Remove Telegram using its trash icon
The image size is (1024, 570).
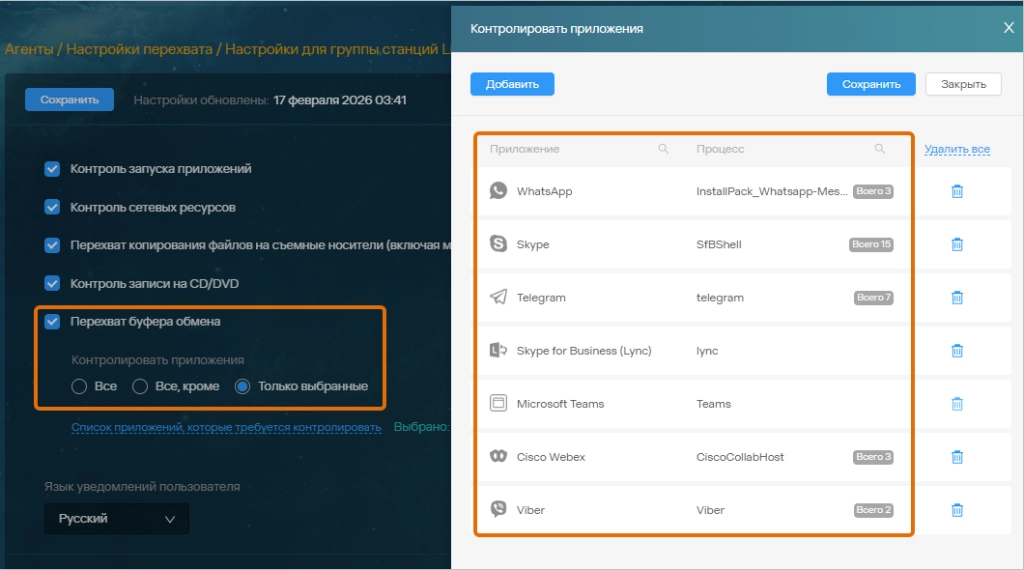957,297
